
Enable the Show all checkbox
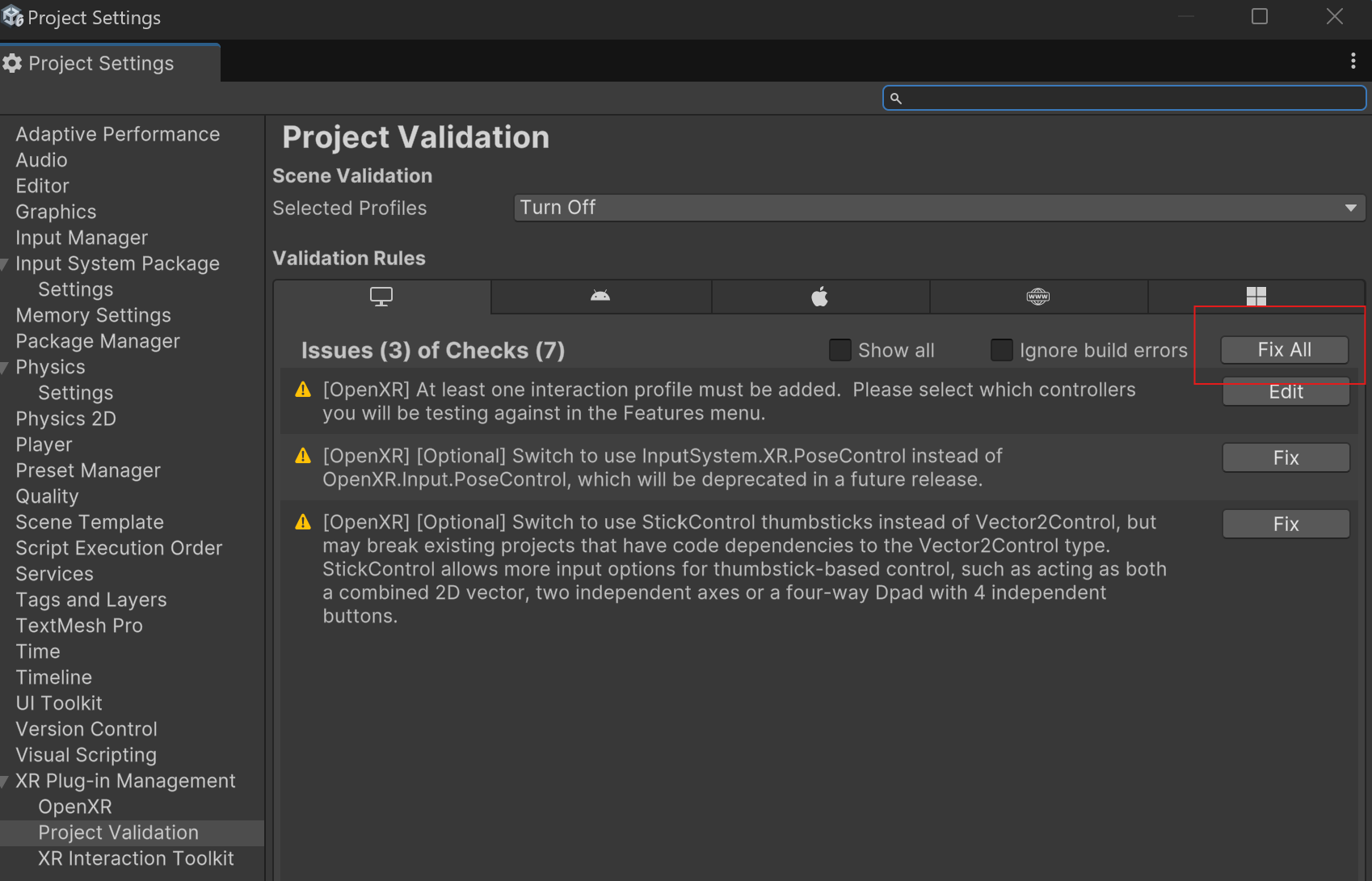coord(840,350)
